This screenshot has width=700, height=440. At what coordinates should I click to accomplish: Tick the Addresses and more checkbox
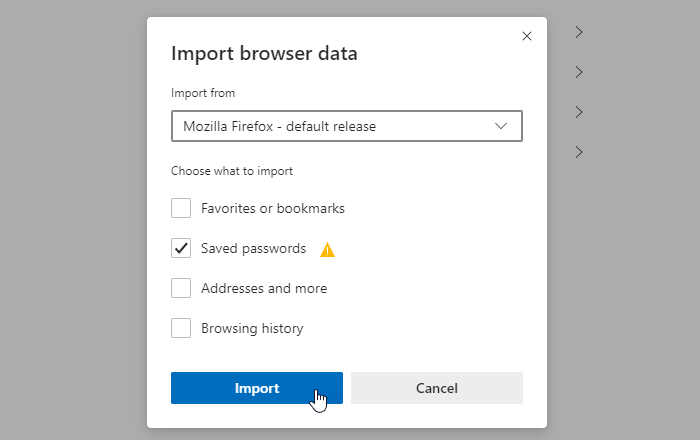pyautogui.click(x=181, y=288)
